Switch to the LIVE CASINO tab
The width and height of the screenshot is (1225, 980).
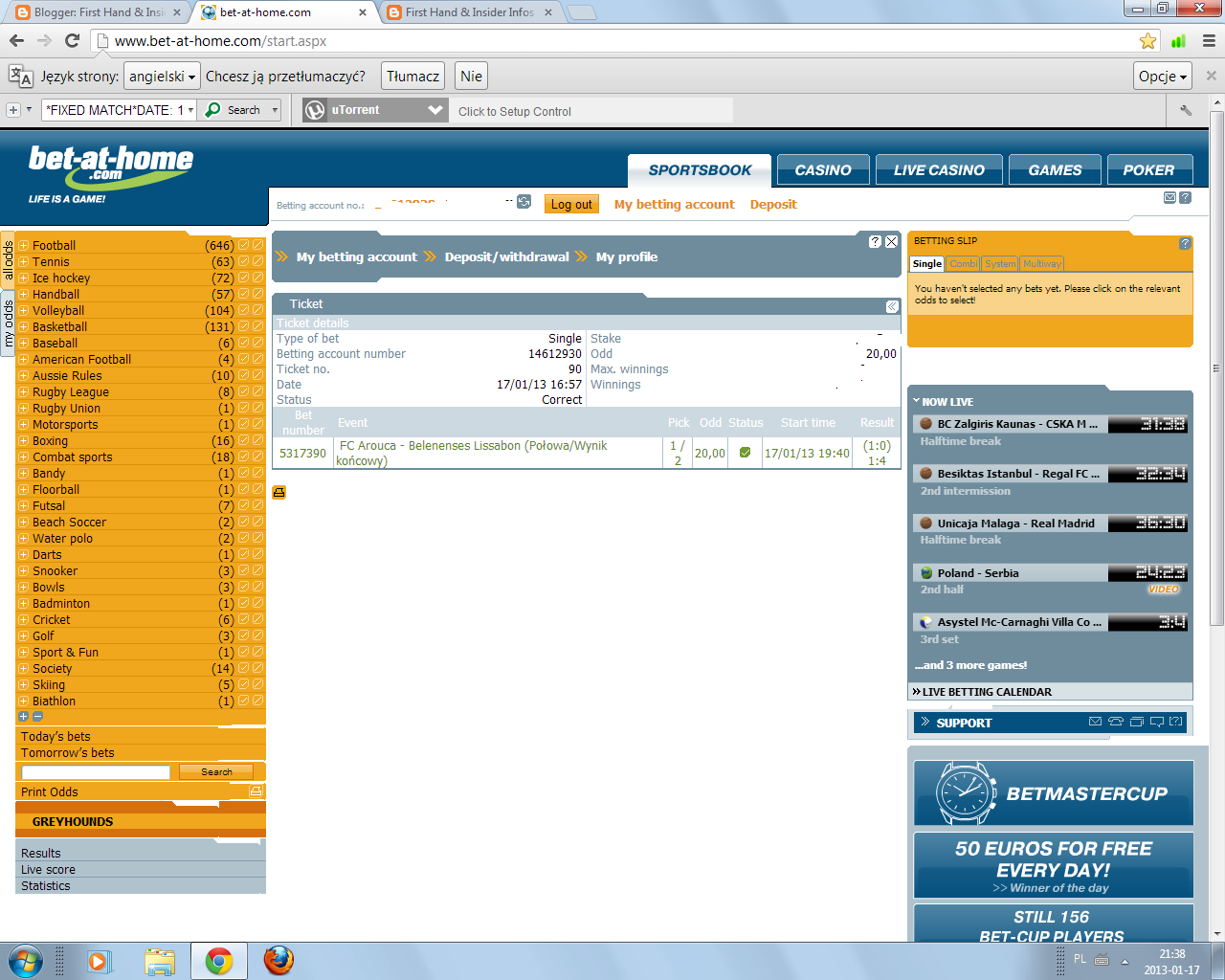point(939,169)
